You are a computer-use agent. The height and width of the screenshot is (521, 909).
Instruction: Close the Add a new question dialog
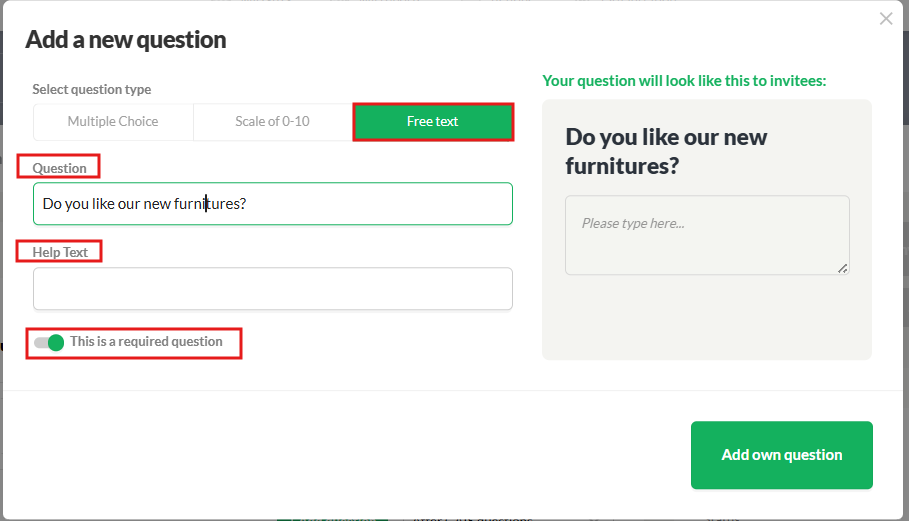pos(886,19)
